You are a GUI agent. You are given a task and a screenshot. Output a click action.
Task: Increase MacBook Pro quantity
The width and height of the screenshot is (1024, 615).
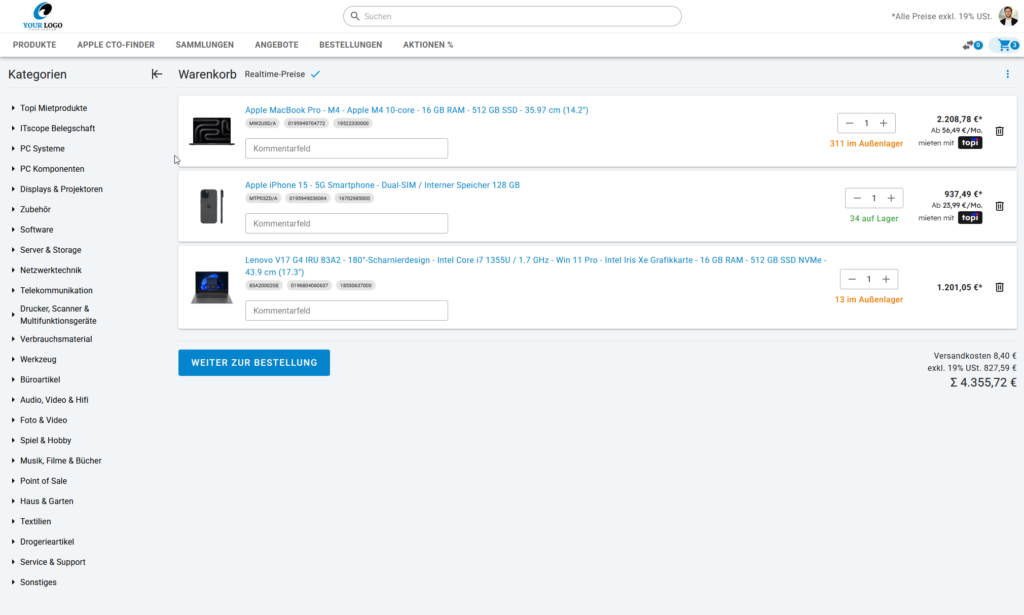[x=884, y=123]
